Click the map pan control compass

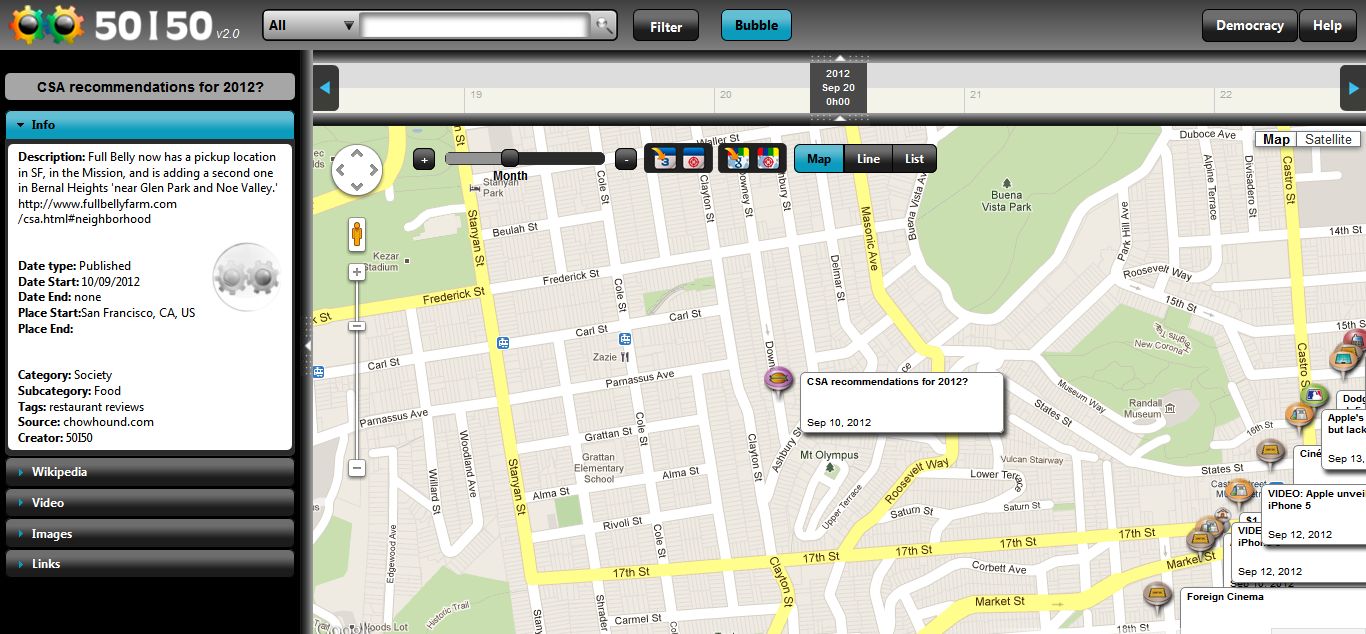pyautogui.click(x=357, y=169)
